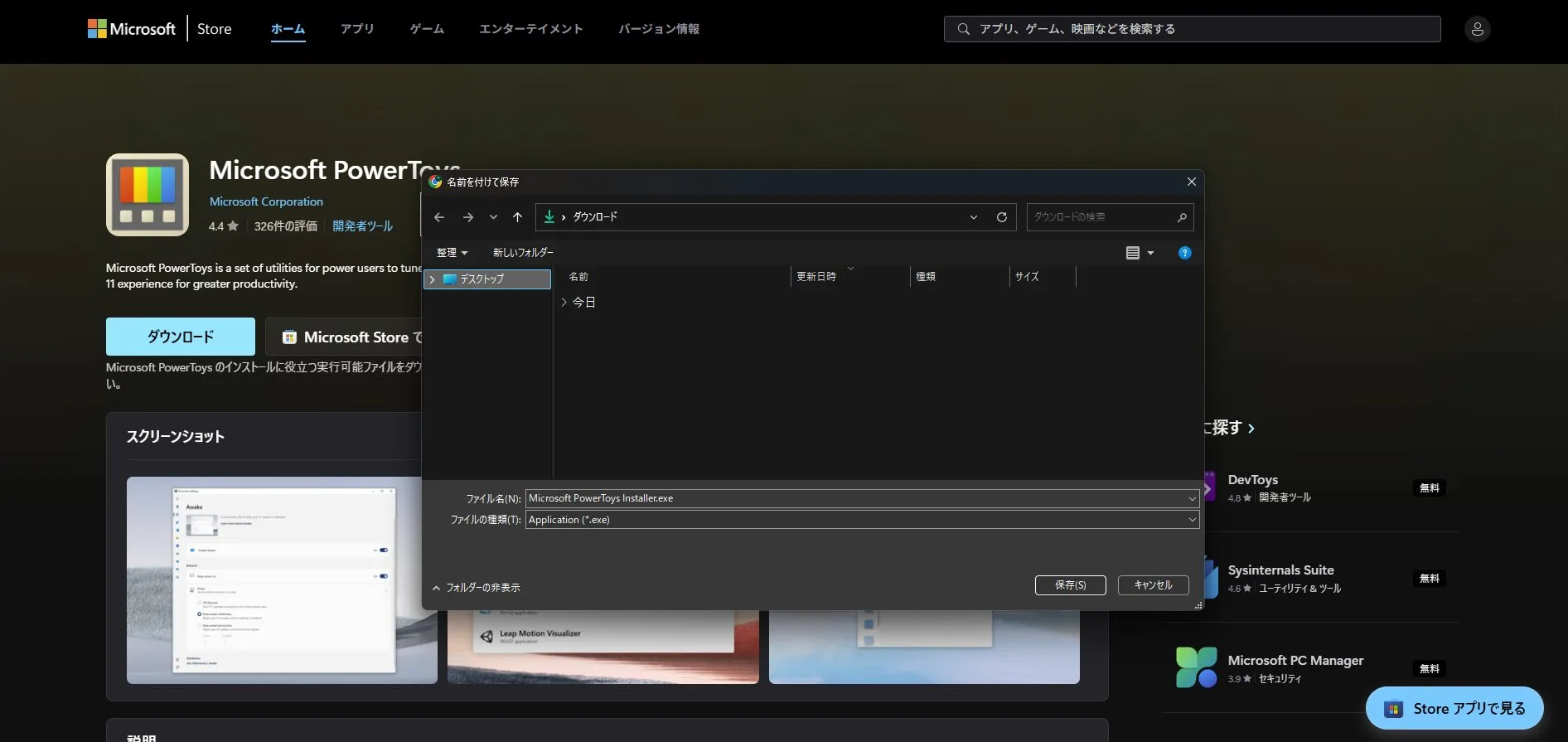
Task: Click 無料 badge for Microsoft PC Manager
Action: click(1430, 669)
